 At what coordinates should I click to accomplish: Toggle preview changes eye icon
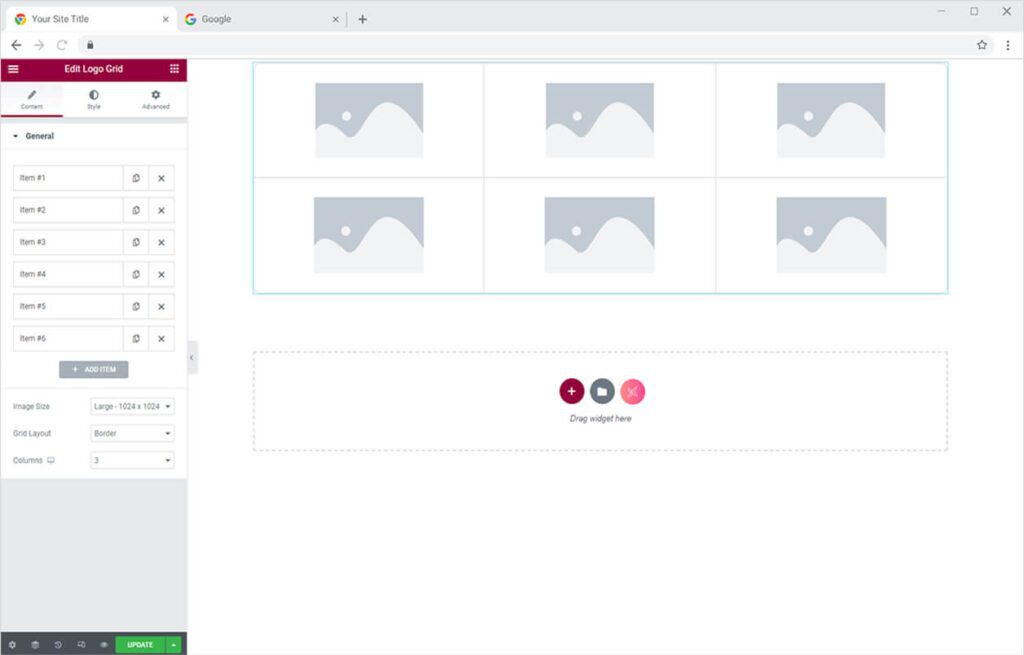(x=103, y=645)
